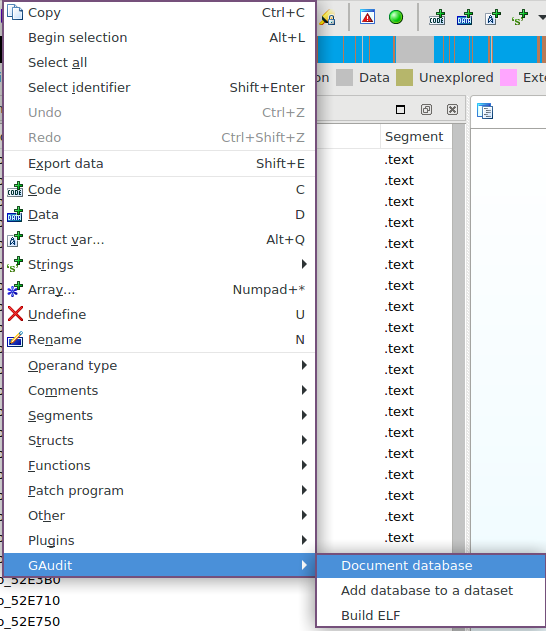Close the panel with X icon
546x631 pixels.
pyautogui.click(x=452, y=109)
